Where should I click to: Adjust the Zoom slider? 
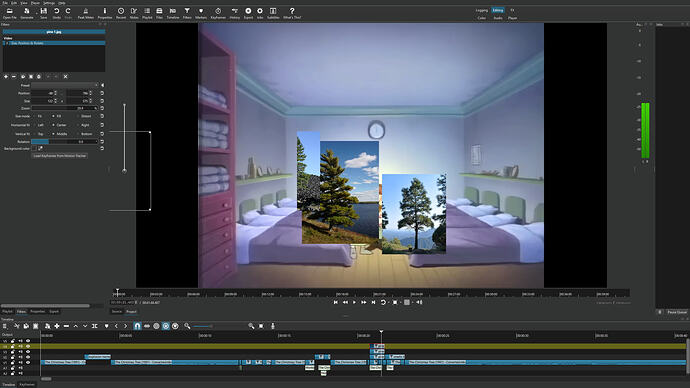click(x=65, y=108)
